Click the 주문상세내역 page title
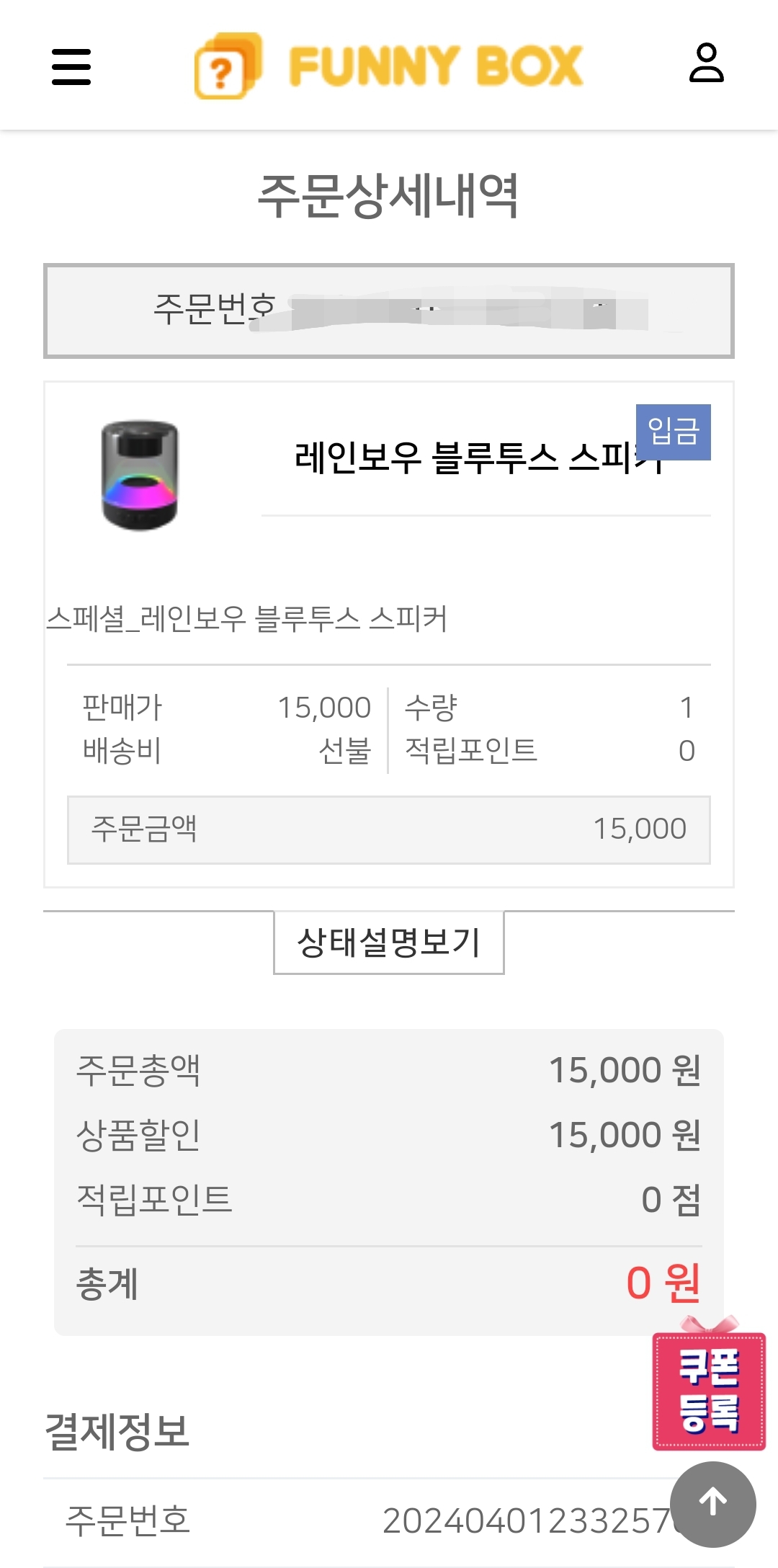The width and height of the screenshot is (778, 1568). coord(389,195)
